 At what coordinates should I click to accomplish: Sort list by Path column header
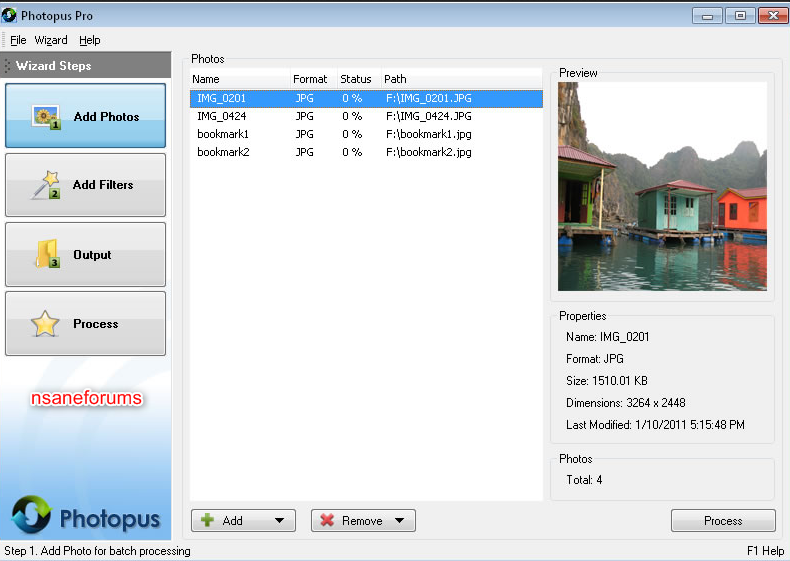click(461, 79)
